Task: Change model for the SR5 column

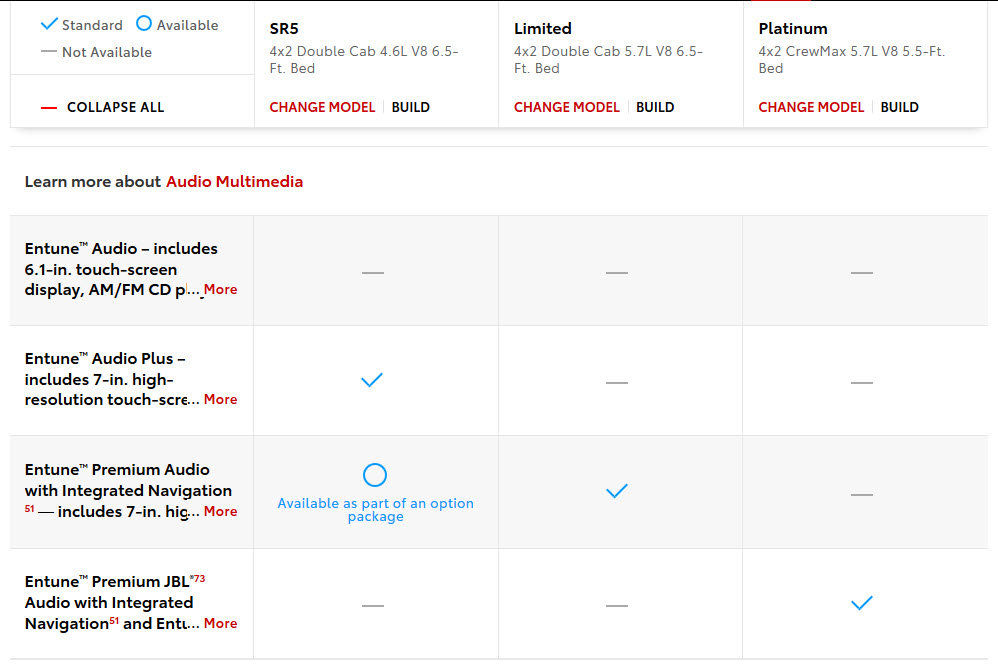Action: [322, 107]
